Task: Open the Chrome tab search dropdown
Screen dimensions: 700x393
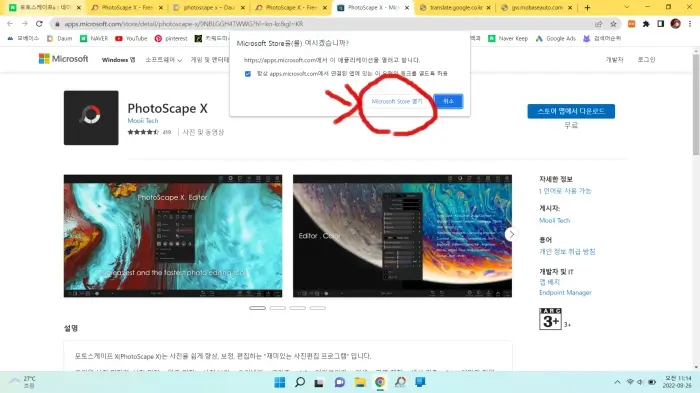Action: 626,7
